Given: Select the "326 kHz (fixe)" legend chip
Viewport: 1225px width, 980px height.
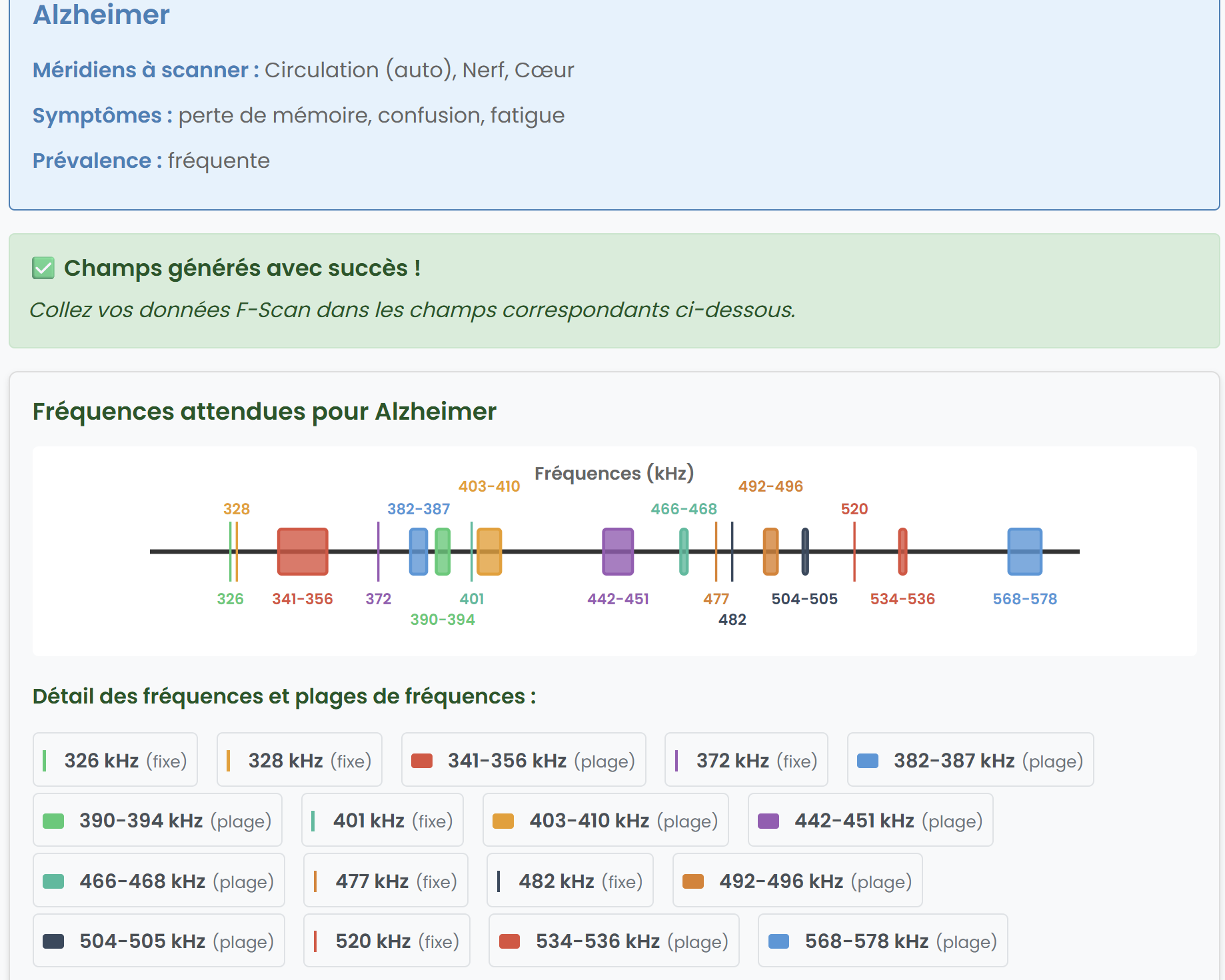Looking at the screenshot, I should pos(115,760).
